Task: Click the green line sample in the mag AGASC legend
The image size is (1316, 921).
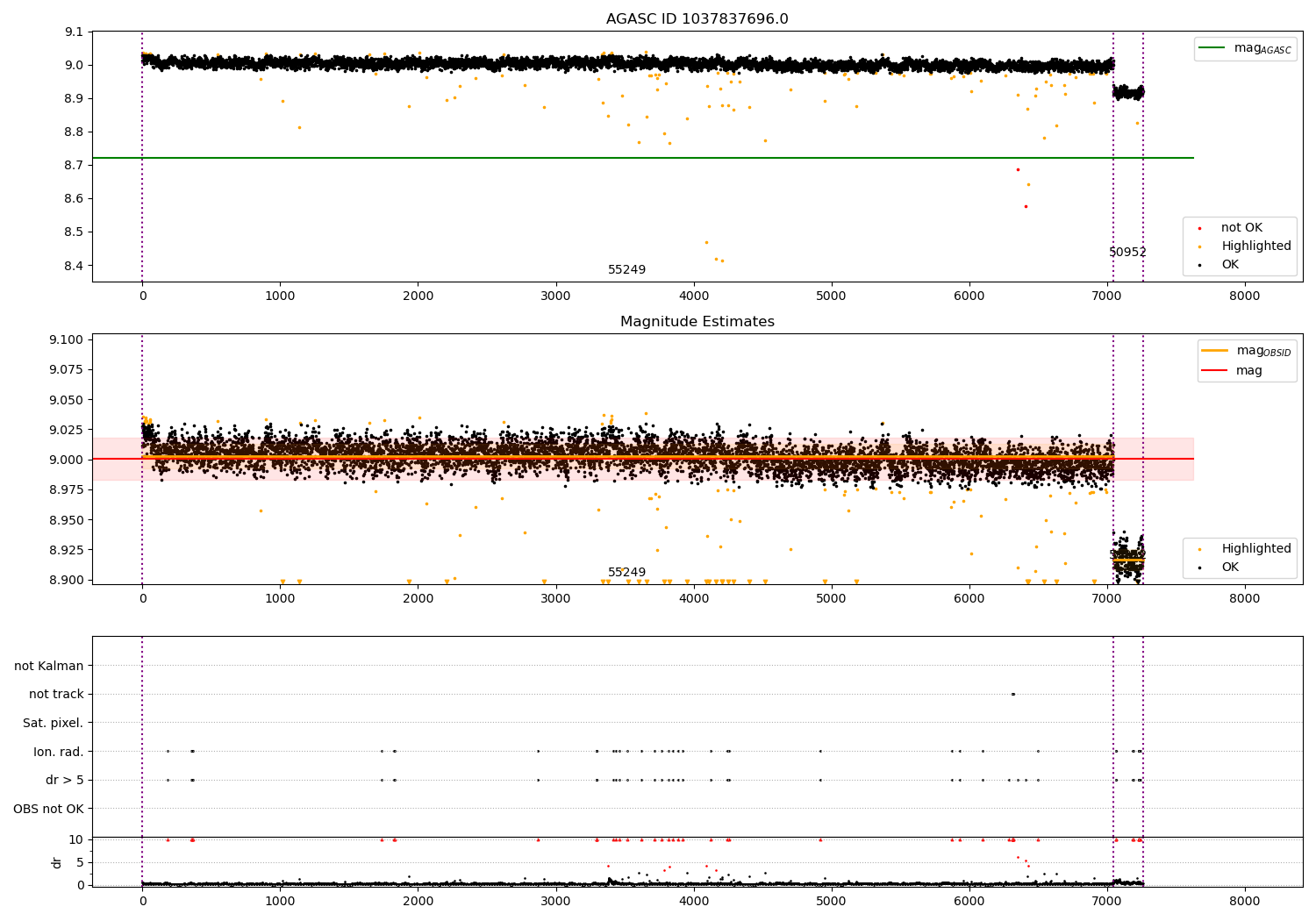Action: click(1212, 48)
